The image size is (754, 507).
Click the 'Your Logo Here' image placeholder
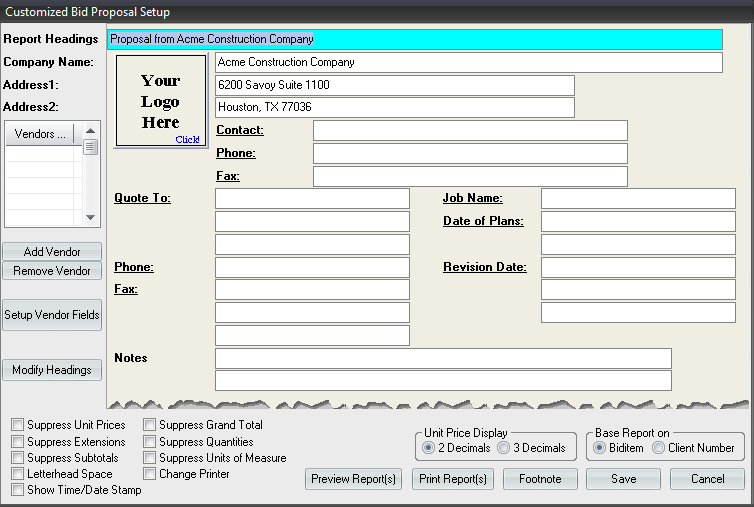tap(161, 101)
